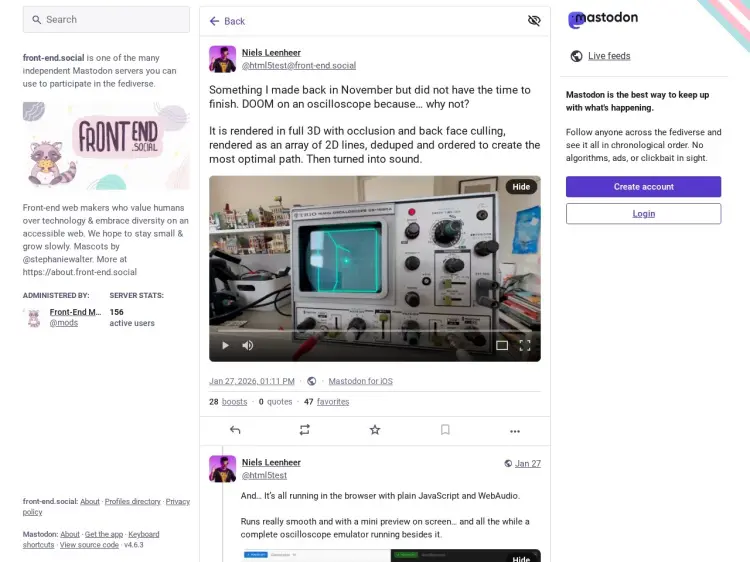
Task: Play the DOOM oscilloscope video
Action: 225,345
